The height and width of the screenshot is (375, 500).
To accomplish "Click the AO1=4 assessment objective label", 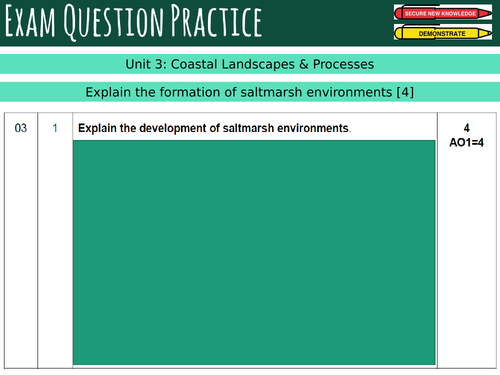I will [467, 143].
